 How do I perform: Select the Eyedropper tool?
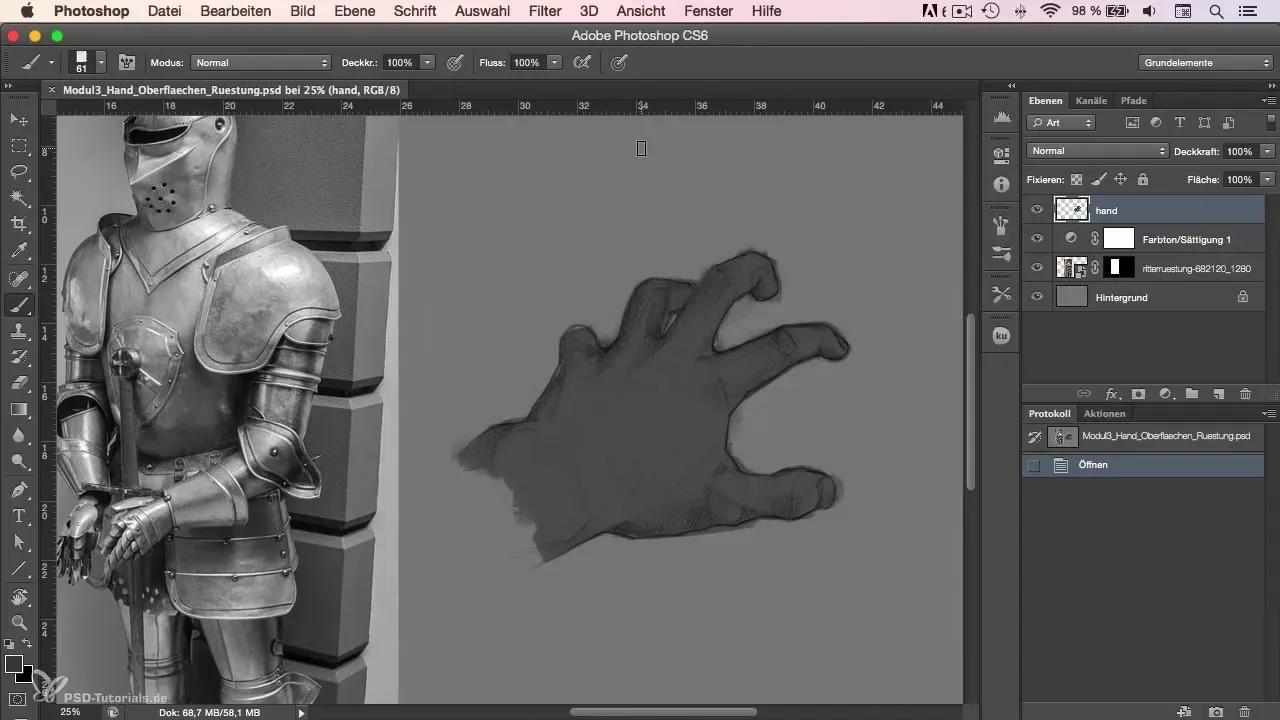coord(18,250)
